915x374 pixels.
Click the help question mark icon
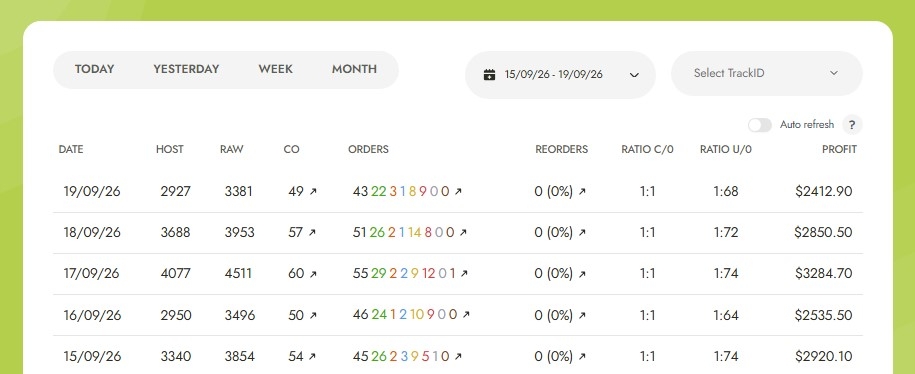click(x=852, y=125)
